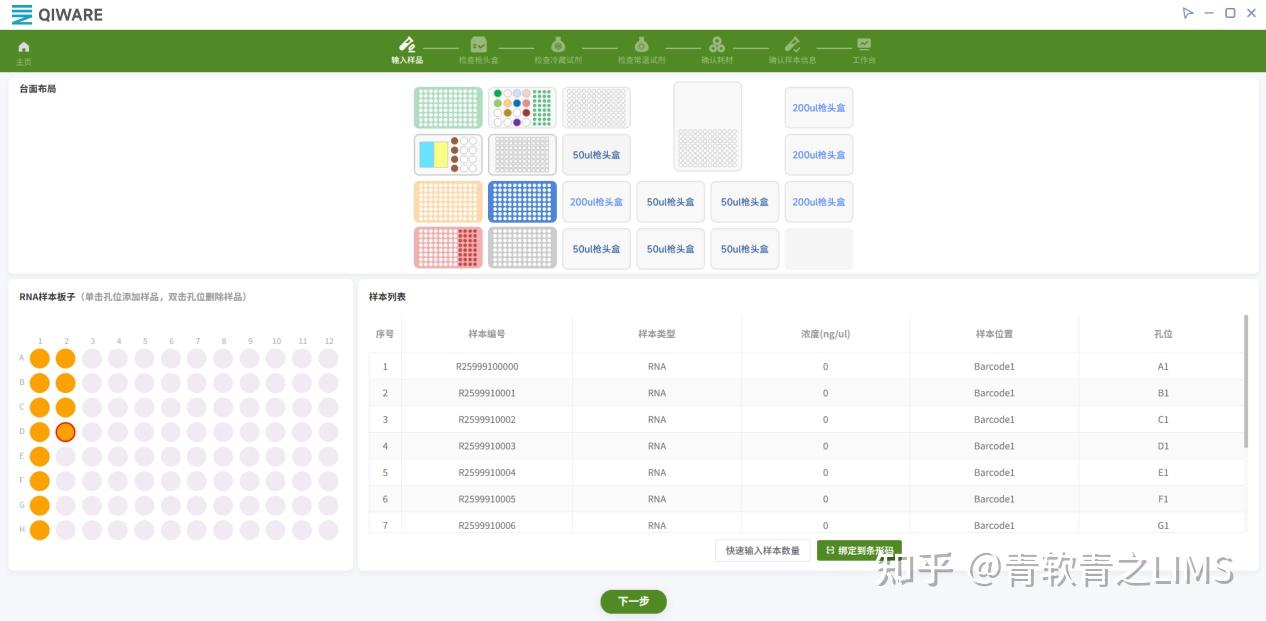Click the Barcode1 cell in row 5
Image resolution: width=1266 pixels, height=621 pixels.
pos(994,472)
